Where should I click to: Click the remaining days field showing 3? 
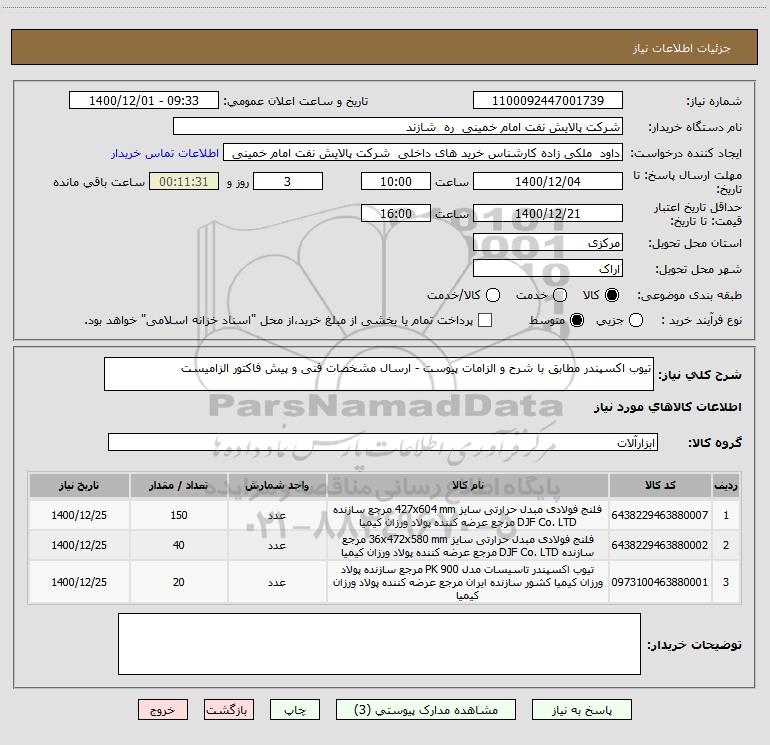(288, 181)
